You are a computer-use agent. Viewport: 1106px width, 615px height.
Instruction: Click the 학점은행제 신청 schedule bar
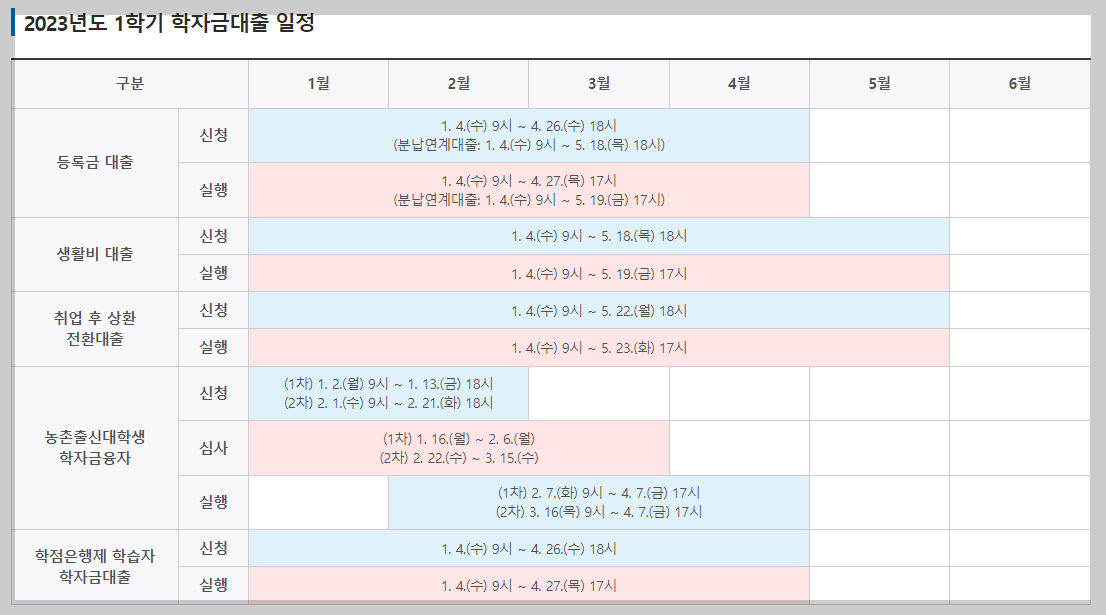[528, 548]
